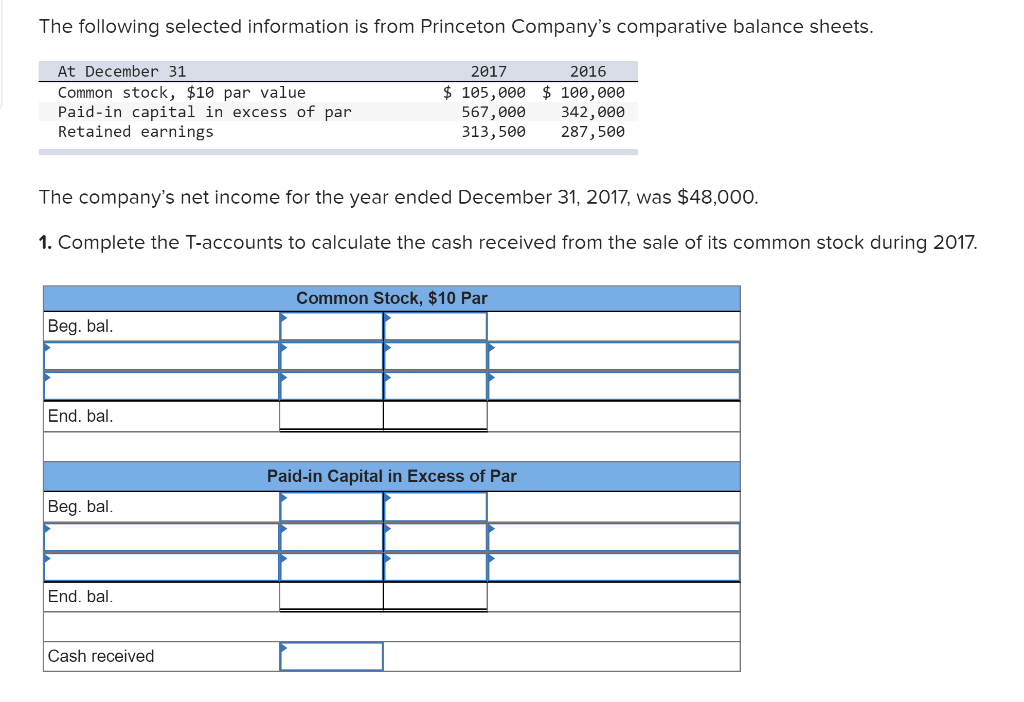This screenshot has width=1024, height=702.
Task: Select the Beg. bal. label in Common Stock account
Action: (77, 324)
